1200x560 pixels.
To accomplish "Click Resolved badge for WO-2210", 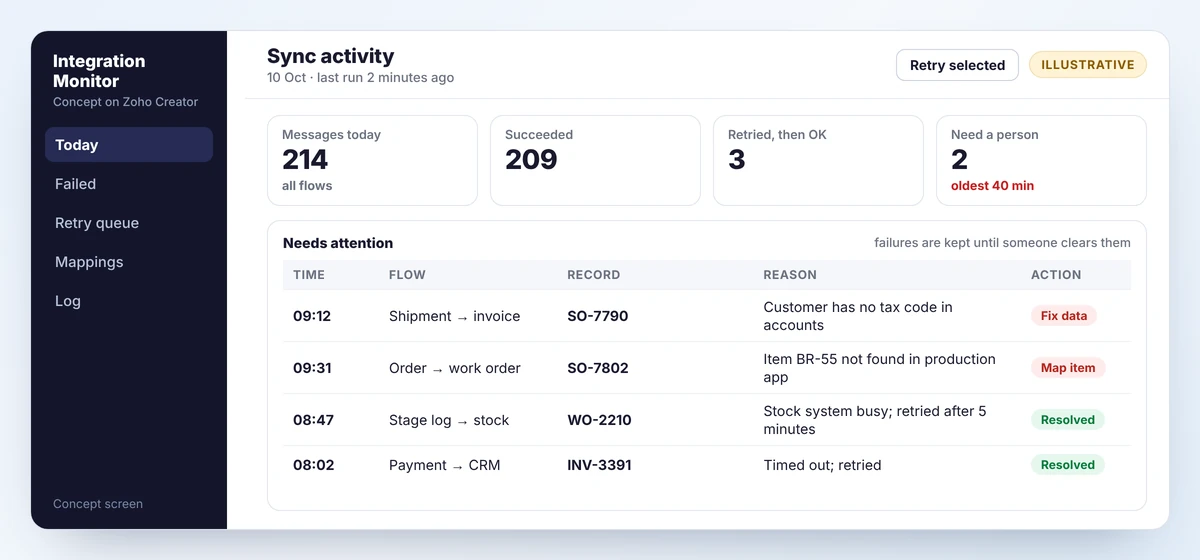I will click(1068, 420).
